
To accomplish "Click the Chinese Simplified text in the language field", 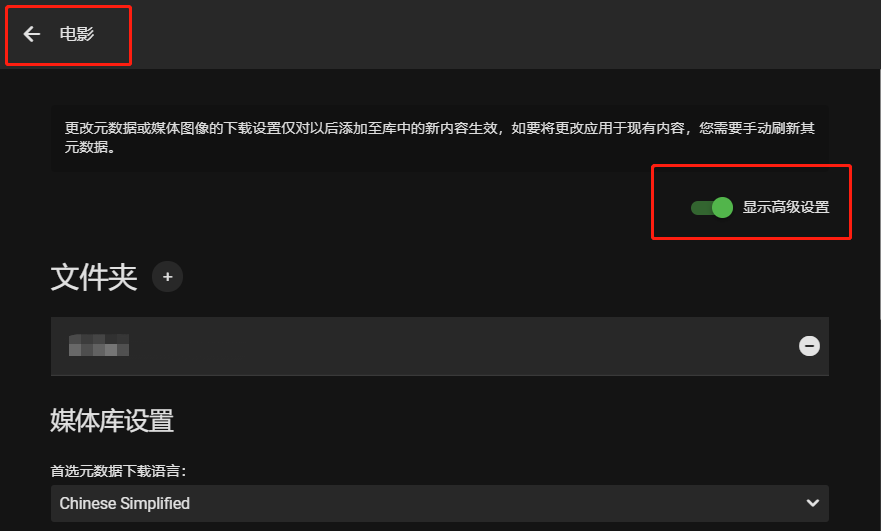I will [125, 503].
